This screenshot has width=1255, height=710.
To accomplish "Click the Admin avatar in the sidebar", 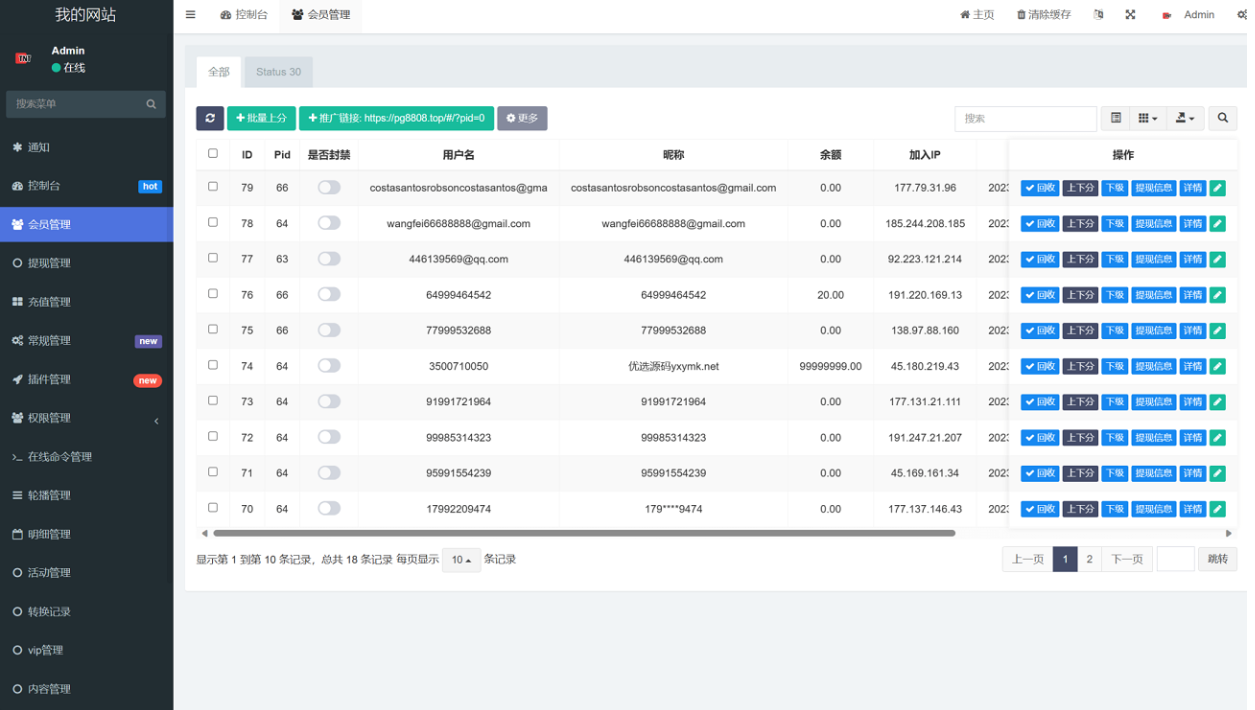I will click(x=23, y=59).
